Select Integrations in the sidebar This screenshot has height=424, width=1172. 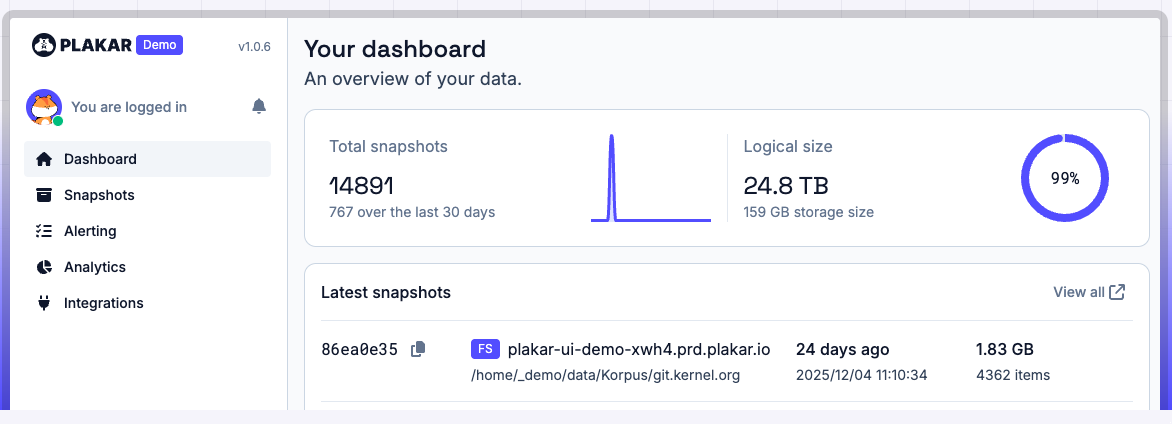tap(104, 303)
